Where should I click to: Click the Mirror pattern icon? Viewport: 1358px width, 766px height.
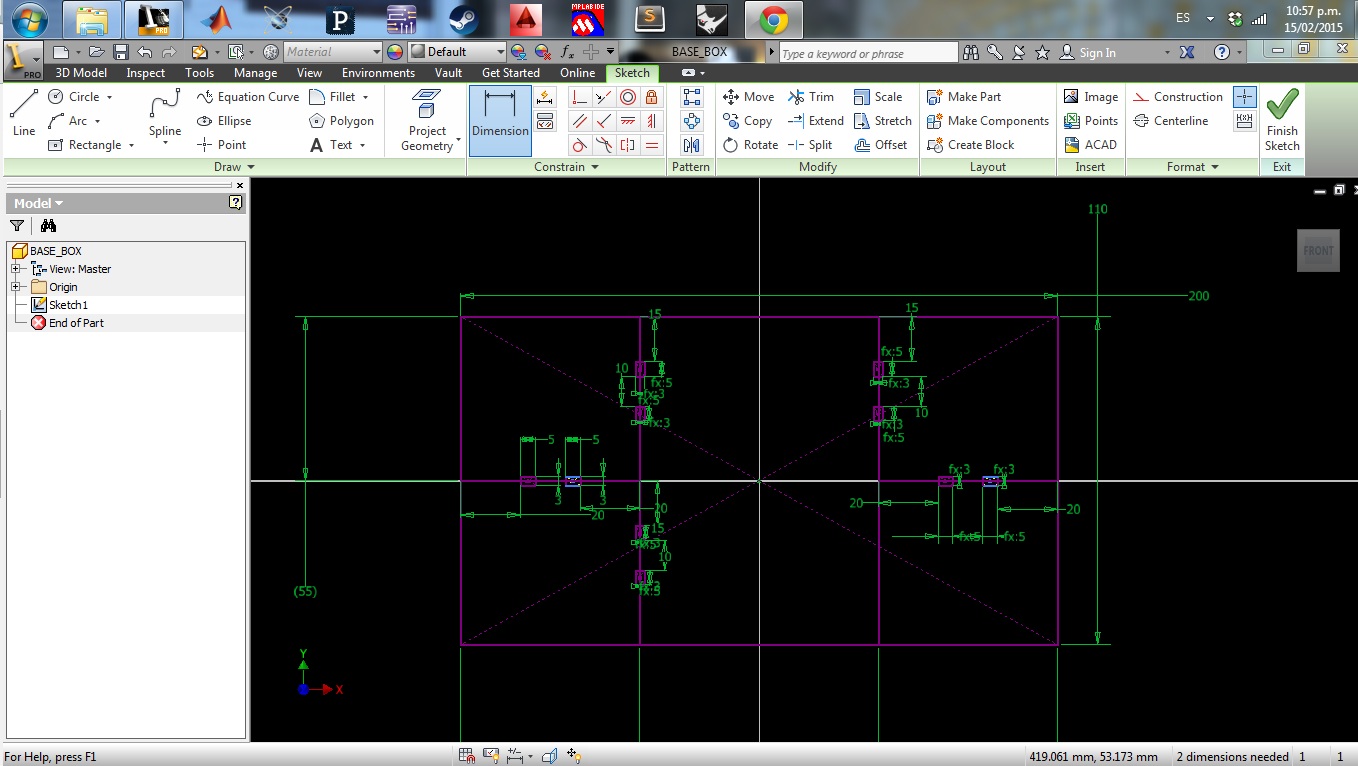tap(691, 145)
